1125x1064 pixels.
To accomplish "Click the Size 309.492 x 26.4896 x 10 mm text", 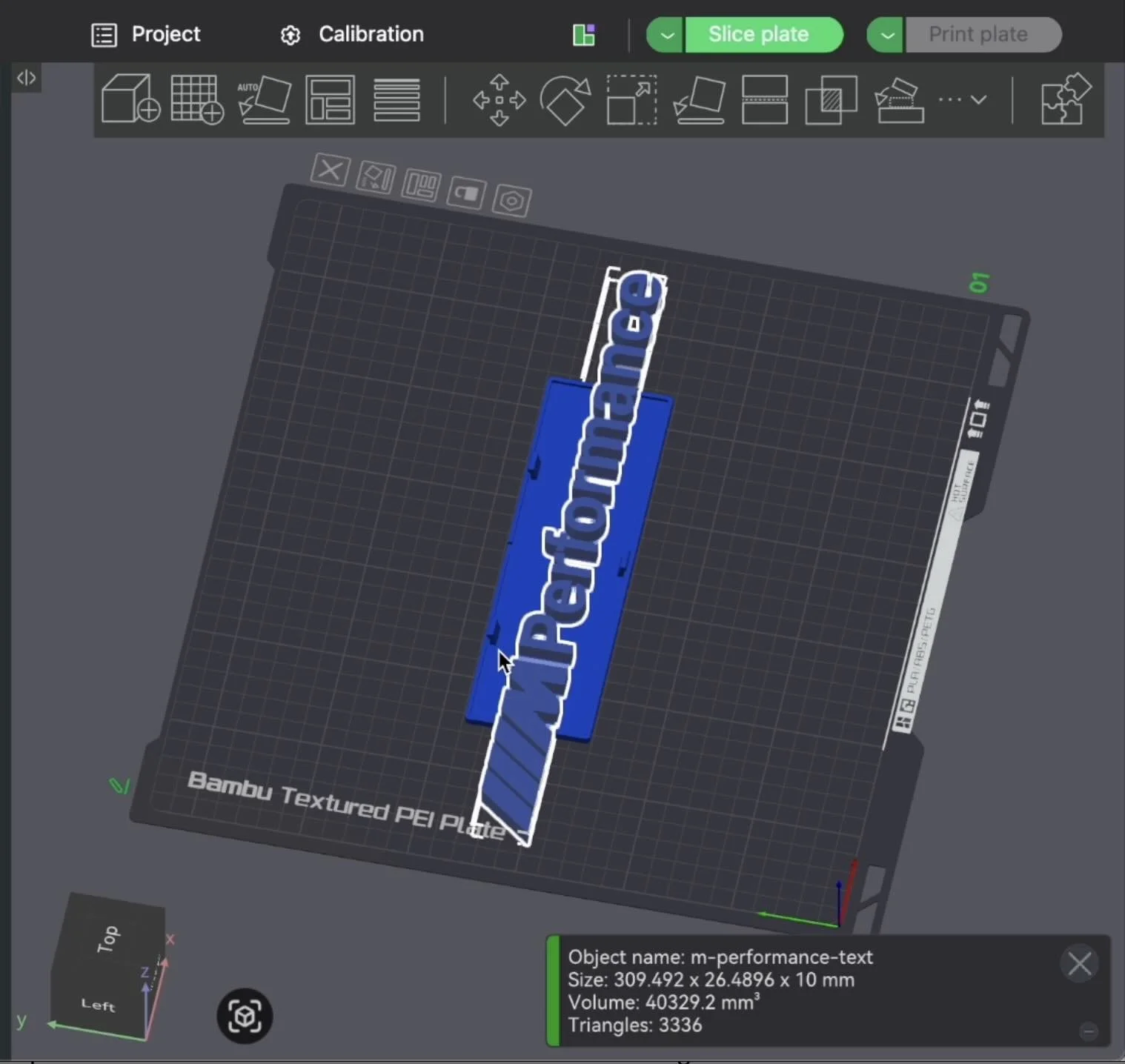I will pyautogui.click(x=711, y=980).
